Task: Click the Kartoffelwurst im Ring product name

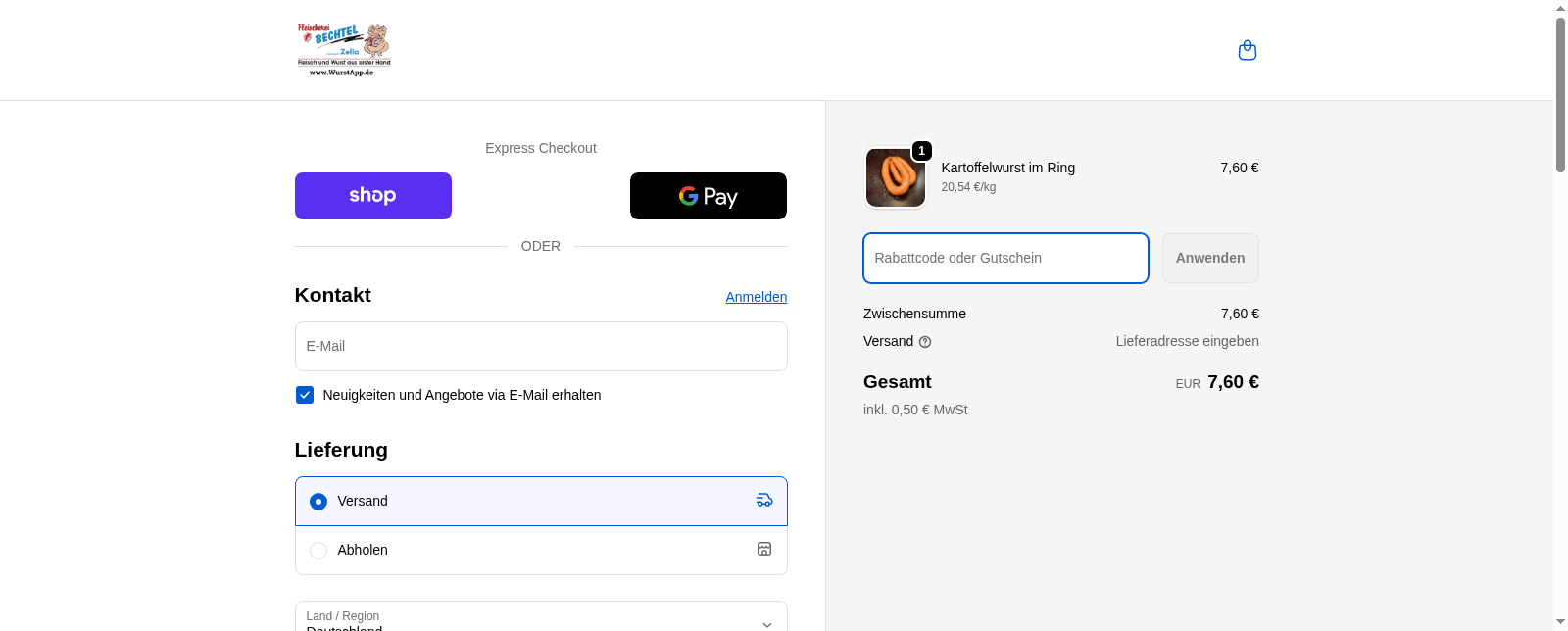Action: [1008, 168]
